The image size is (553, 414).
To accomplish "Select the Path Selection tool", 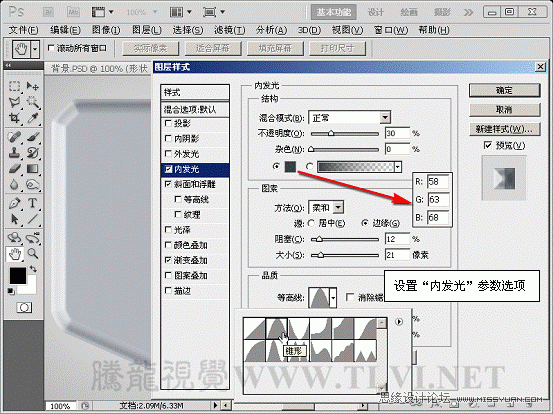I will coord(14,219).
